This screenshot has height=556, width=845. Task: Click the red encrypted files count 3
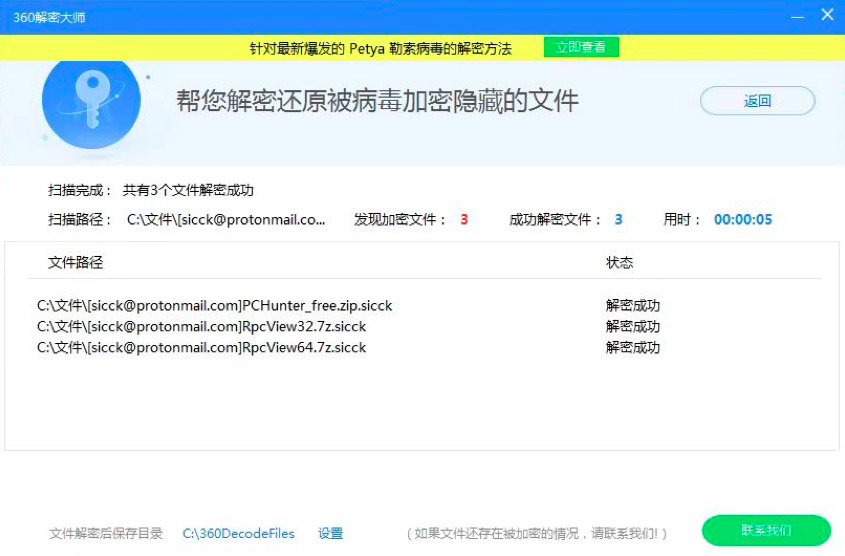coord(464,220)
